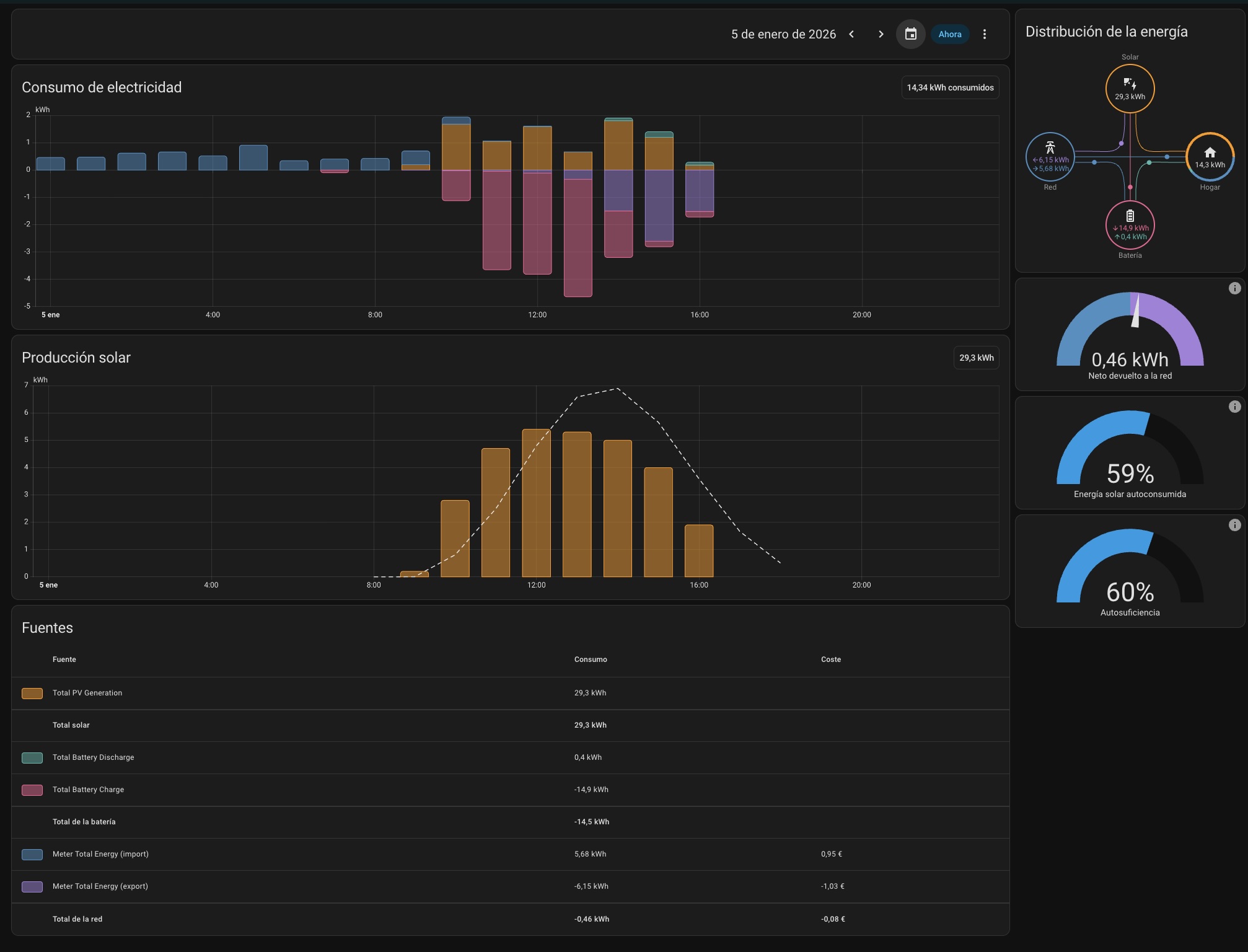
Task: Expand the date options with the next-day chevron
Action: [x=881, y=34]
